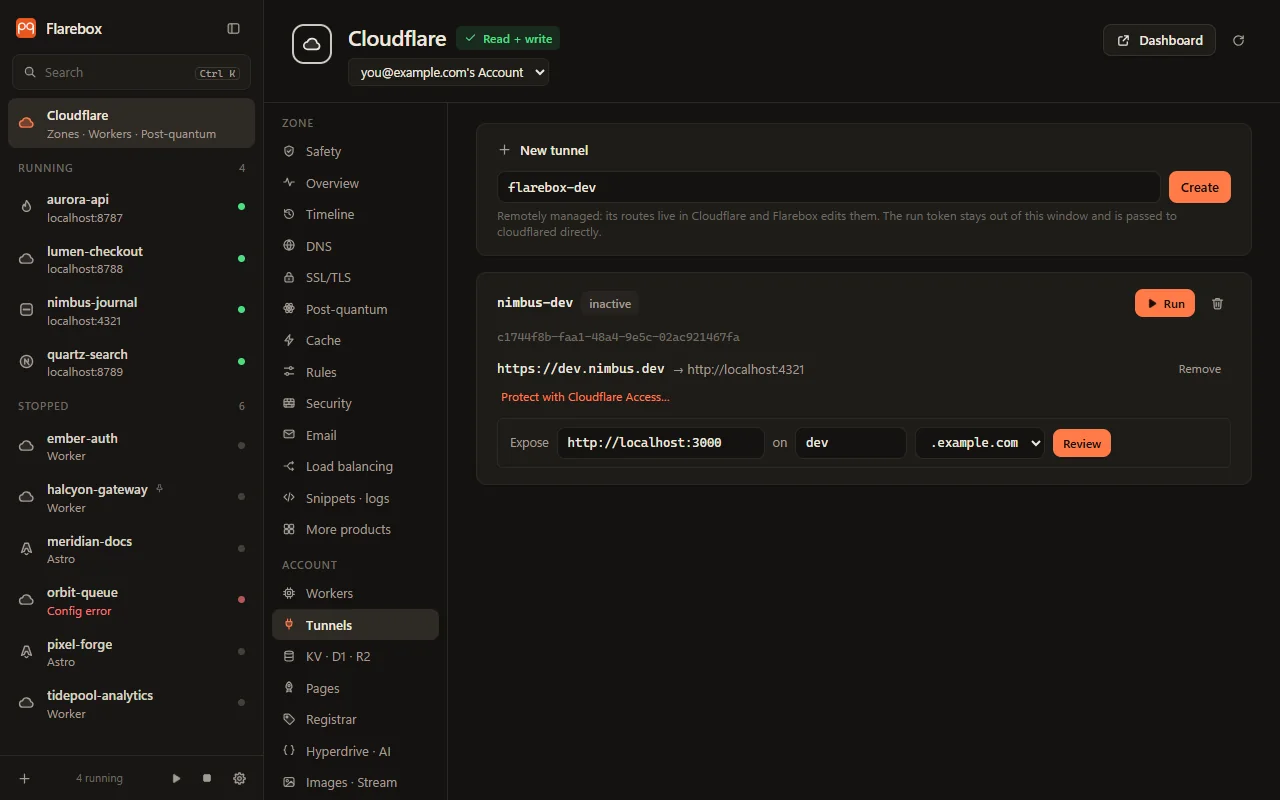Start all projects with the bottom play icon
Image resolution: width=1280 pixels, height=800 pixels.
(x=177, y=778)
